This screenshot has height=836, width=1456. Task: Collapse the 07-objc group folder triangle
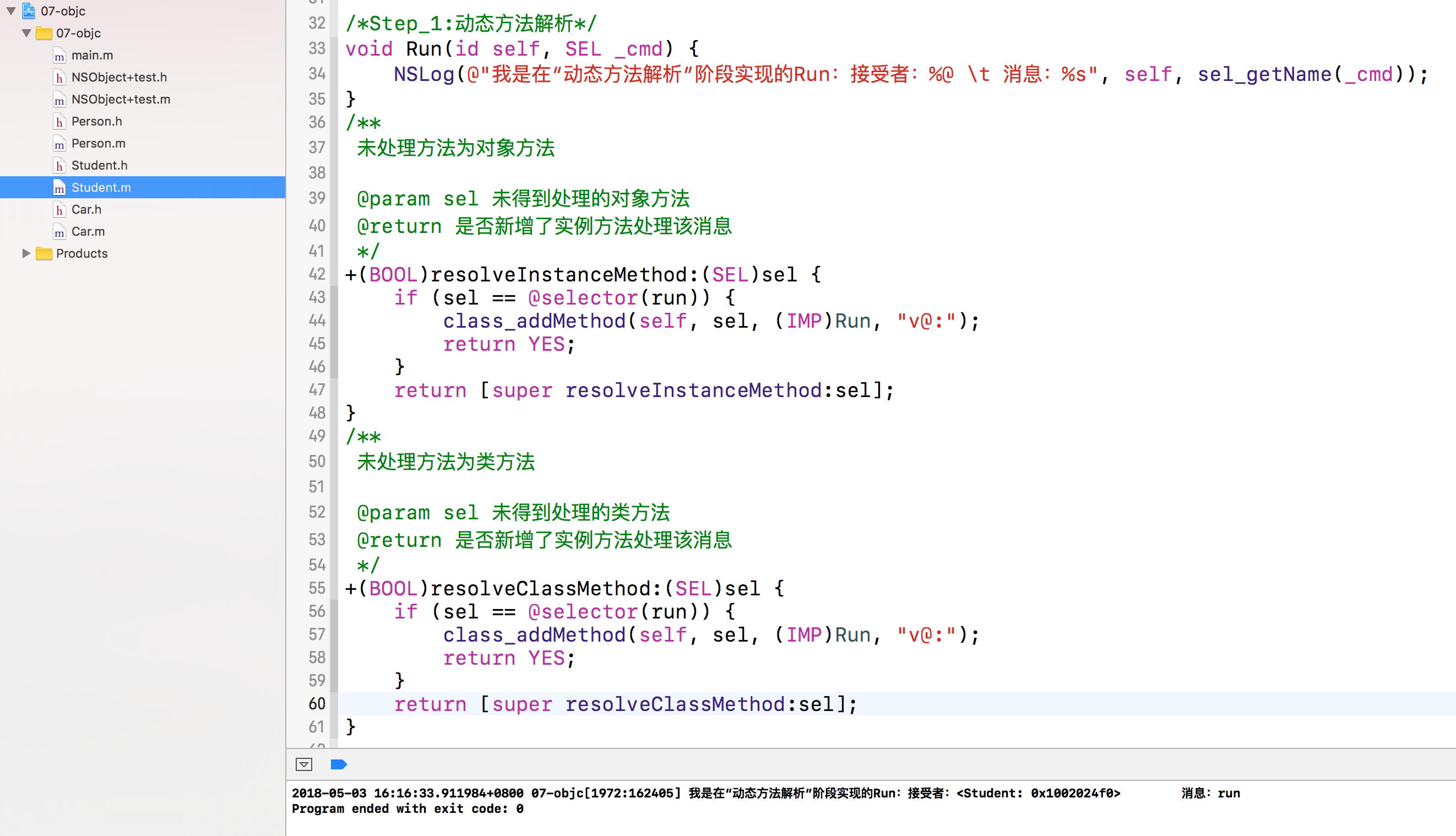click(x=26, y=33)
